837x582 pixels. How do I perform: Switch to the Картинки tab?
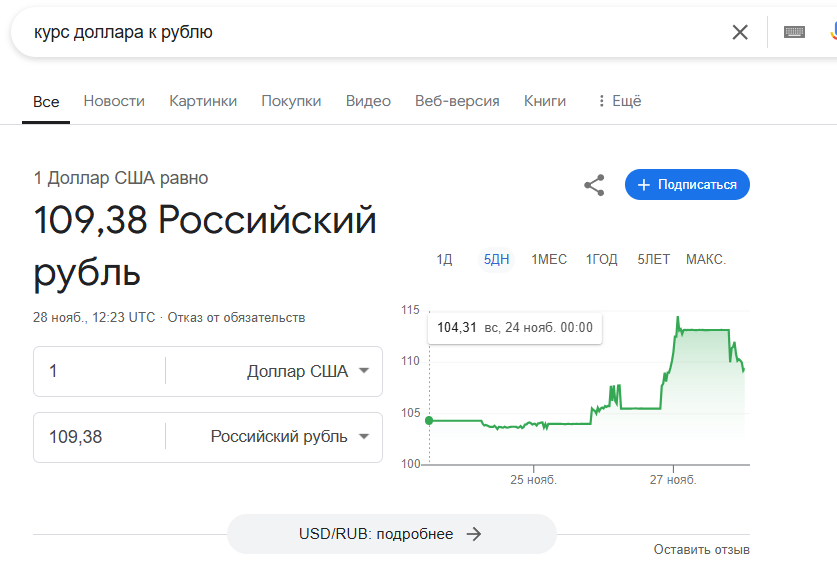tap(203, 101)
